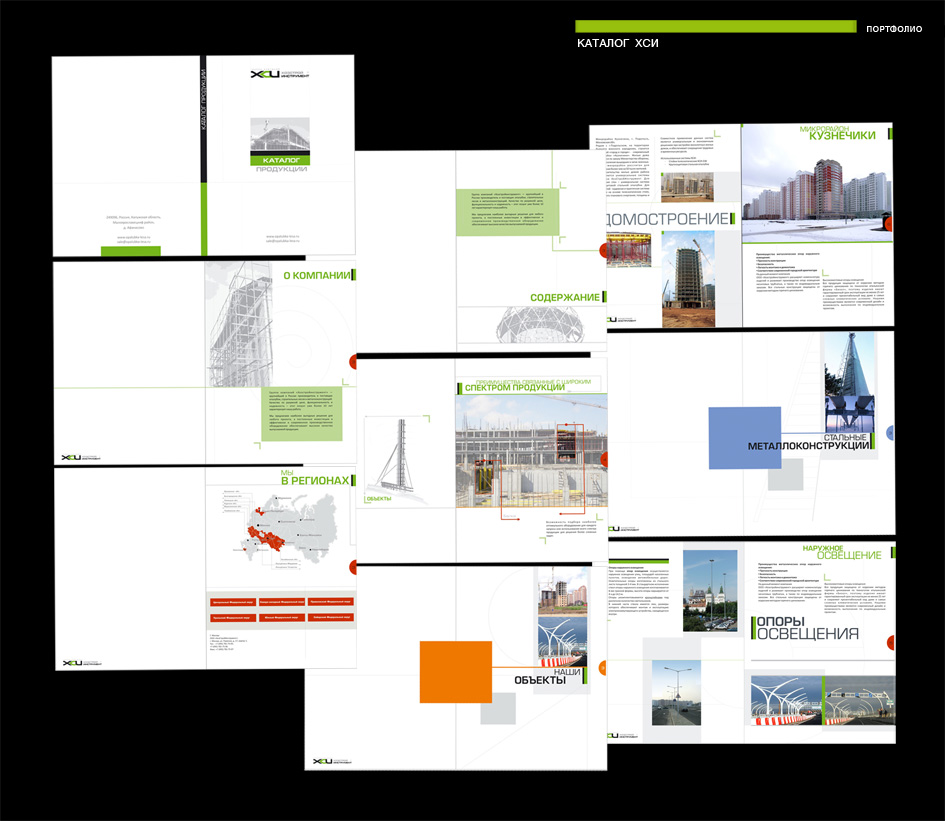Click the XCU logo on the НАШИ ОБЪЕКТЫ page
Viewport: 945px width, 821px height.
[x=332, y=762]
